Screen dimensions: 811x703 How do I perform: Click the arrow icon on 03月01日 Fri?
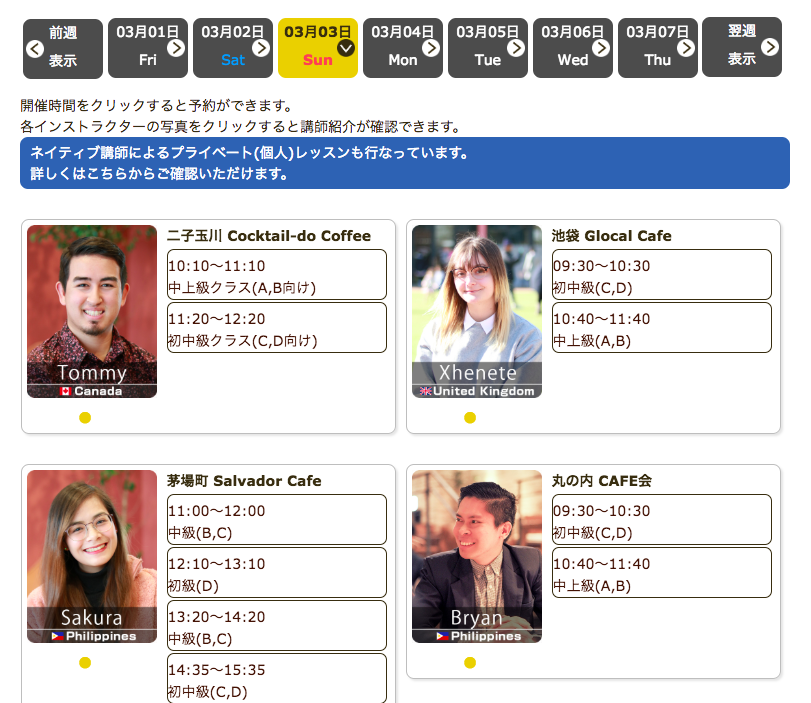click(176, 47)
